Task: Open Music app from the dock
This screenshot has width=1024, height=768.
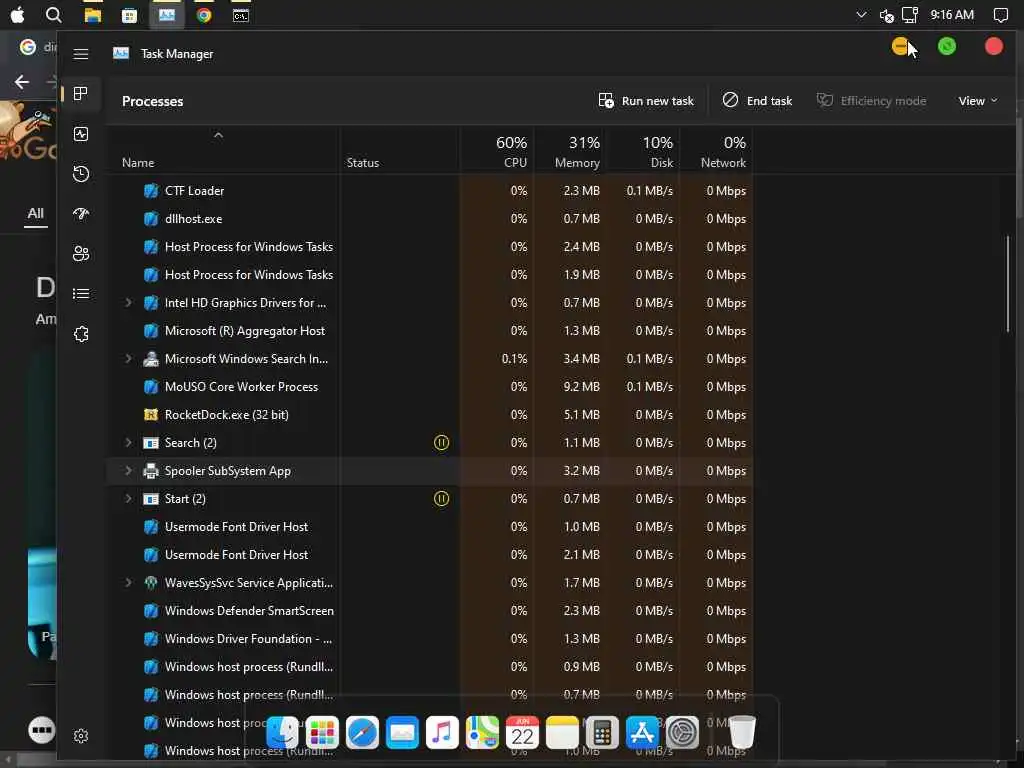Action: (442, 732)
